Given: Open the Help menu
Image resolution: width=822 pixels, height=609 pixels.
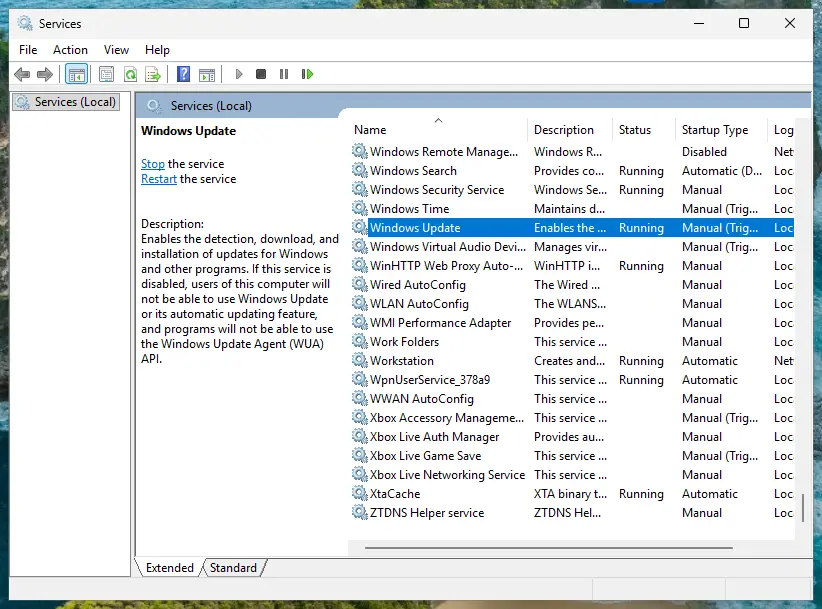Looking at the screenshot, I should (x=157, y=50).
